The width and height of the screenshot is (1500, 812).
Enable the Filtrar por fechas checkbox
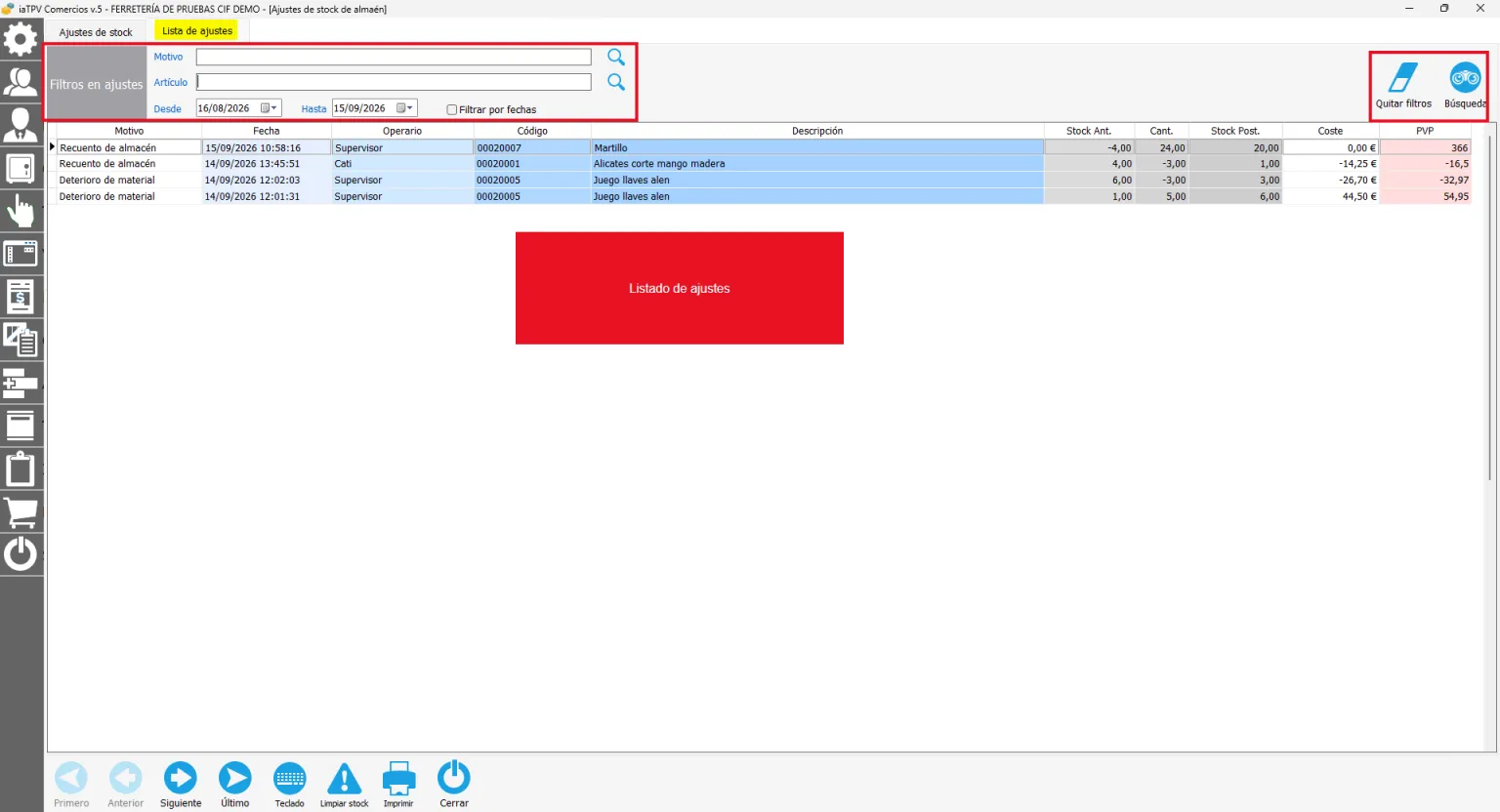pyautogui.click(x=452, y=109)
